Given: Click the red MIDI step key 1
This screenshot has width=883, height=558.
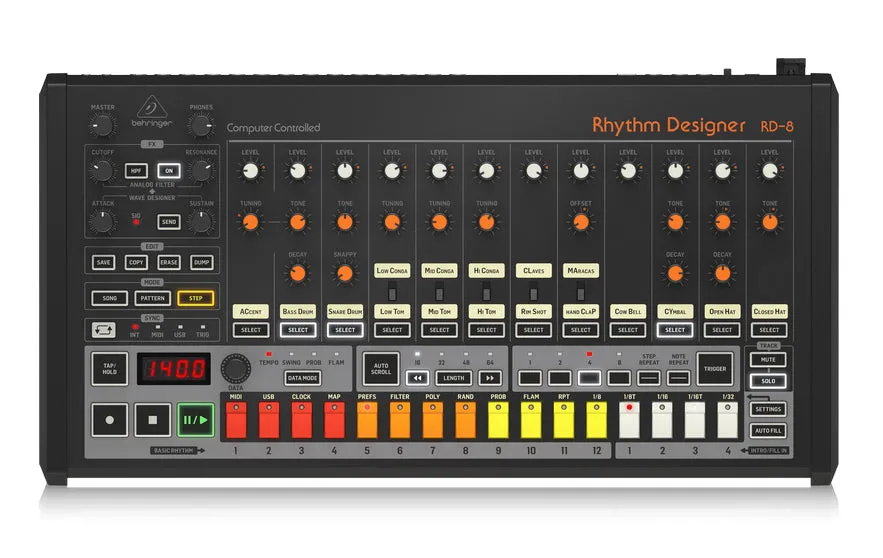Looking at the screenshot, I should click(x=236, y=419).
